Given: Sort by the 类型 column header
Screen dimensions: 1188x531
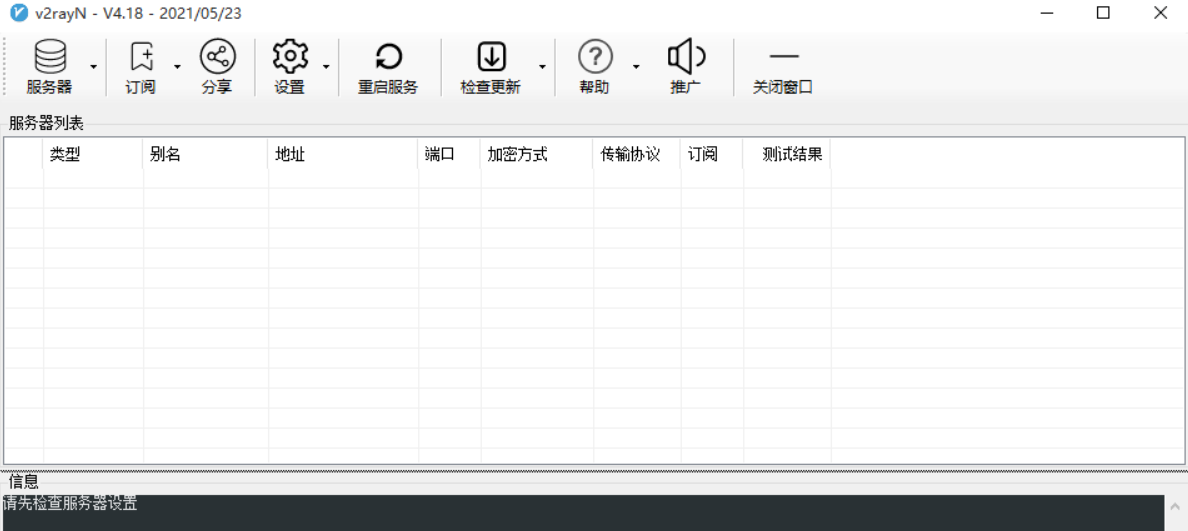Looking at the screenshot, I should coord(92,155).
